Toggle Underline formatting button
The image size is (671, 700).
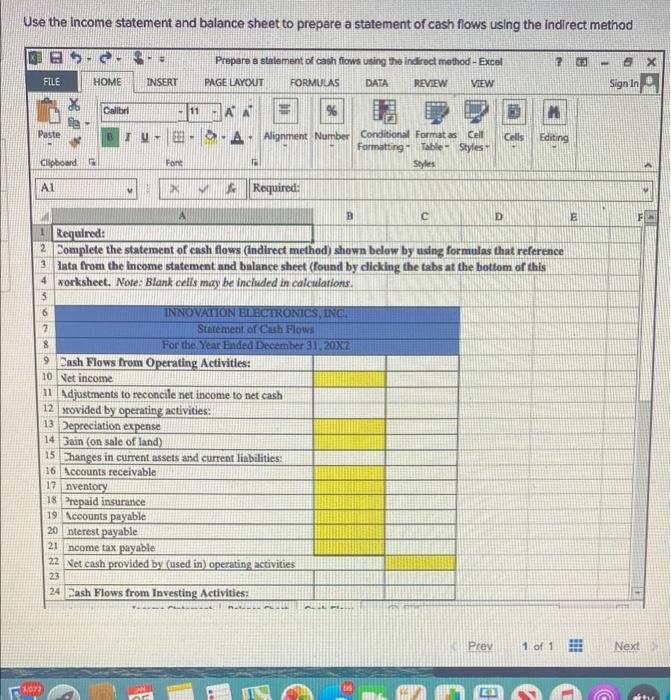tap(145, 138)
